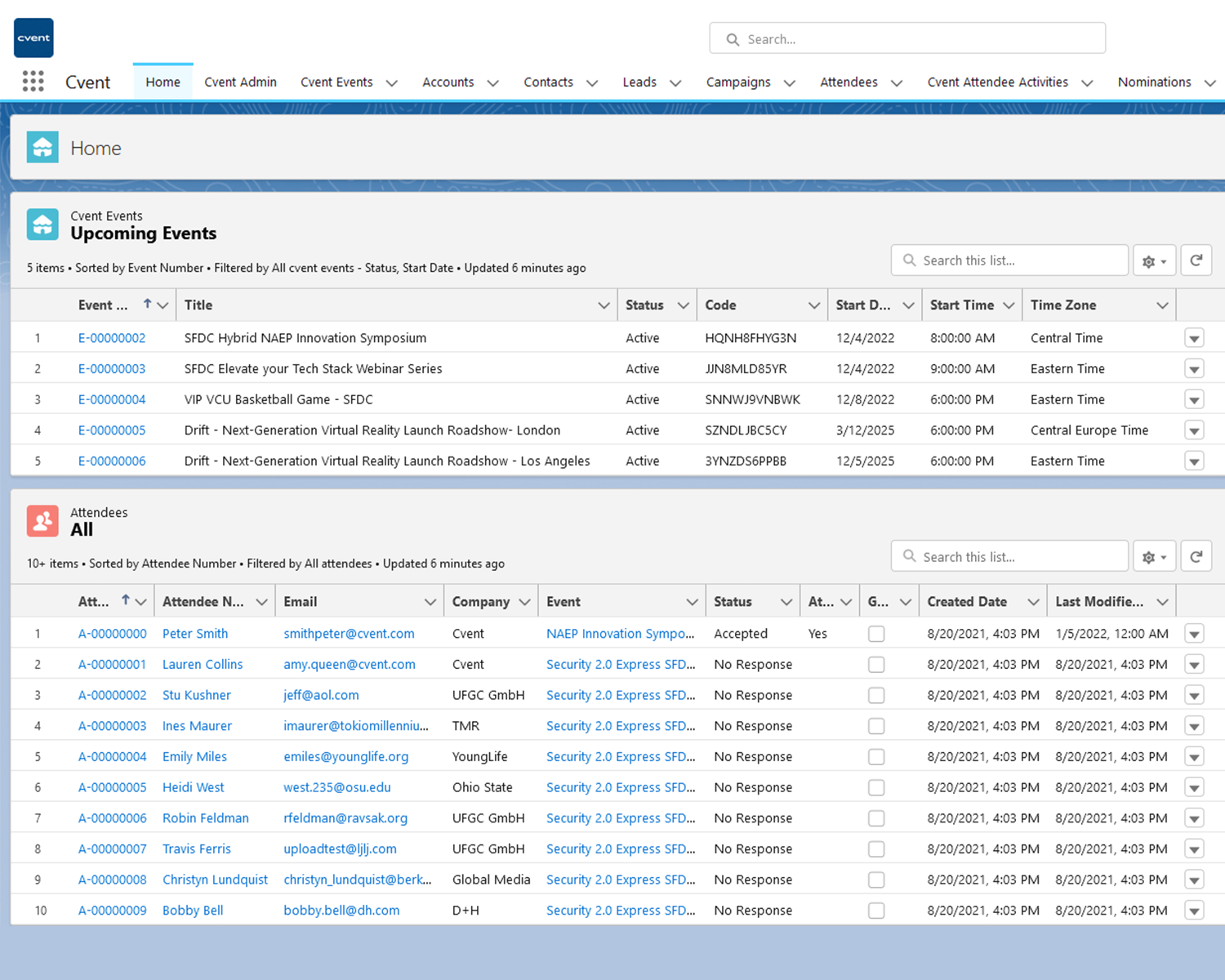Open row actions for event E-00000002

pos(1194,338)
